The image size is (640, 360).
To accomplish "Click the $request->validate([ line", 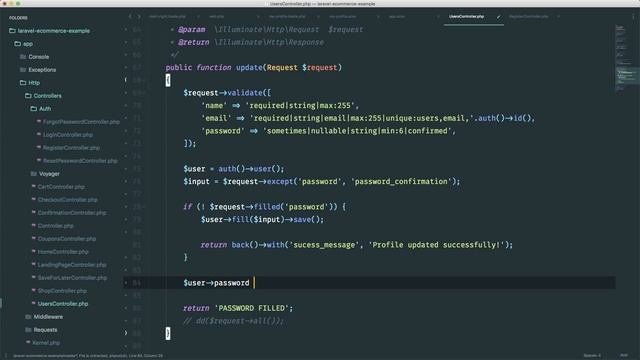I will point(227,93).
